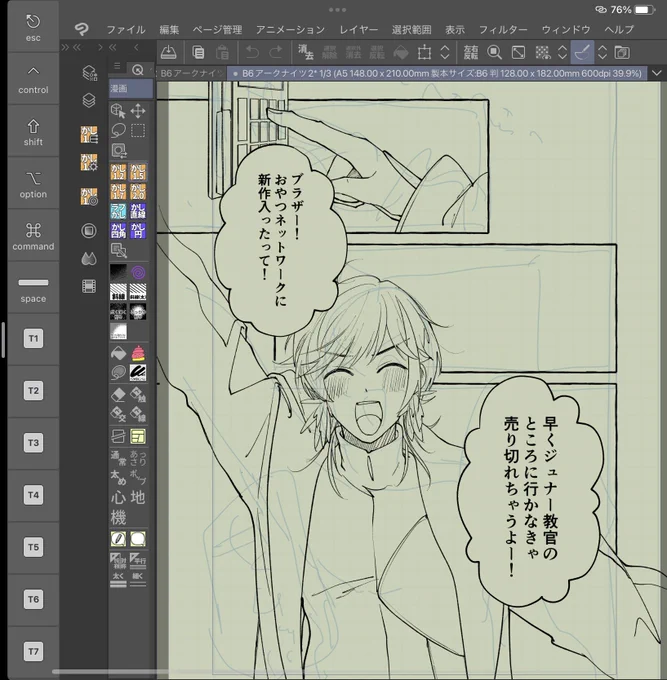Click the fill bucket icon in command bar
The image size is (667, 680).
coord(401,52)
